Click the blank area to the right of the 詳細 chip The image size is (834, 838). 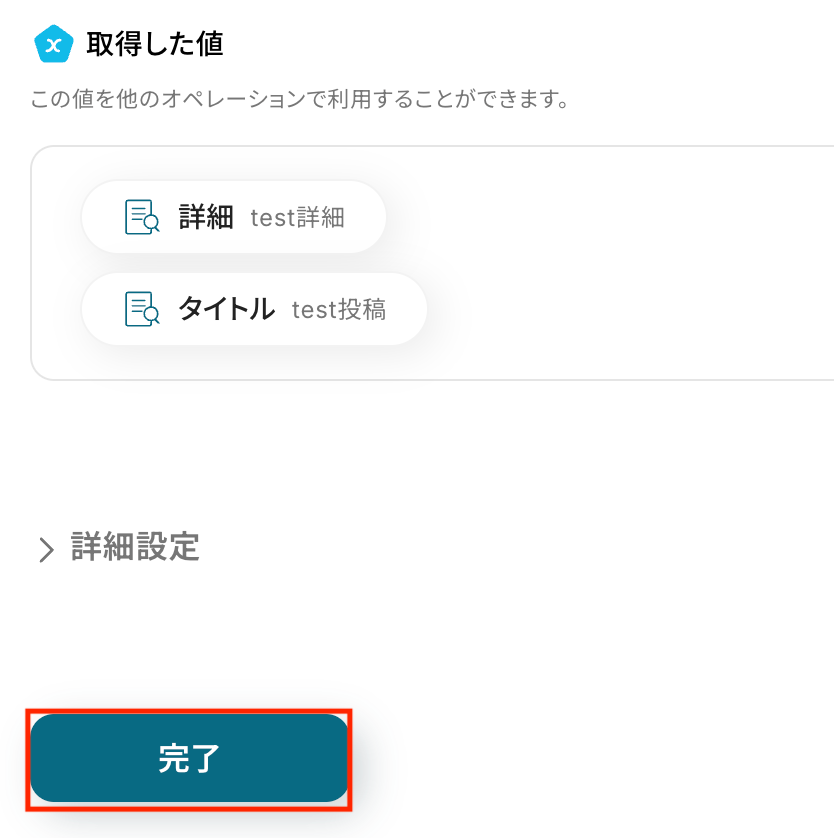(x=600, y=217)
